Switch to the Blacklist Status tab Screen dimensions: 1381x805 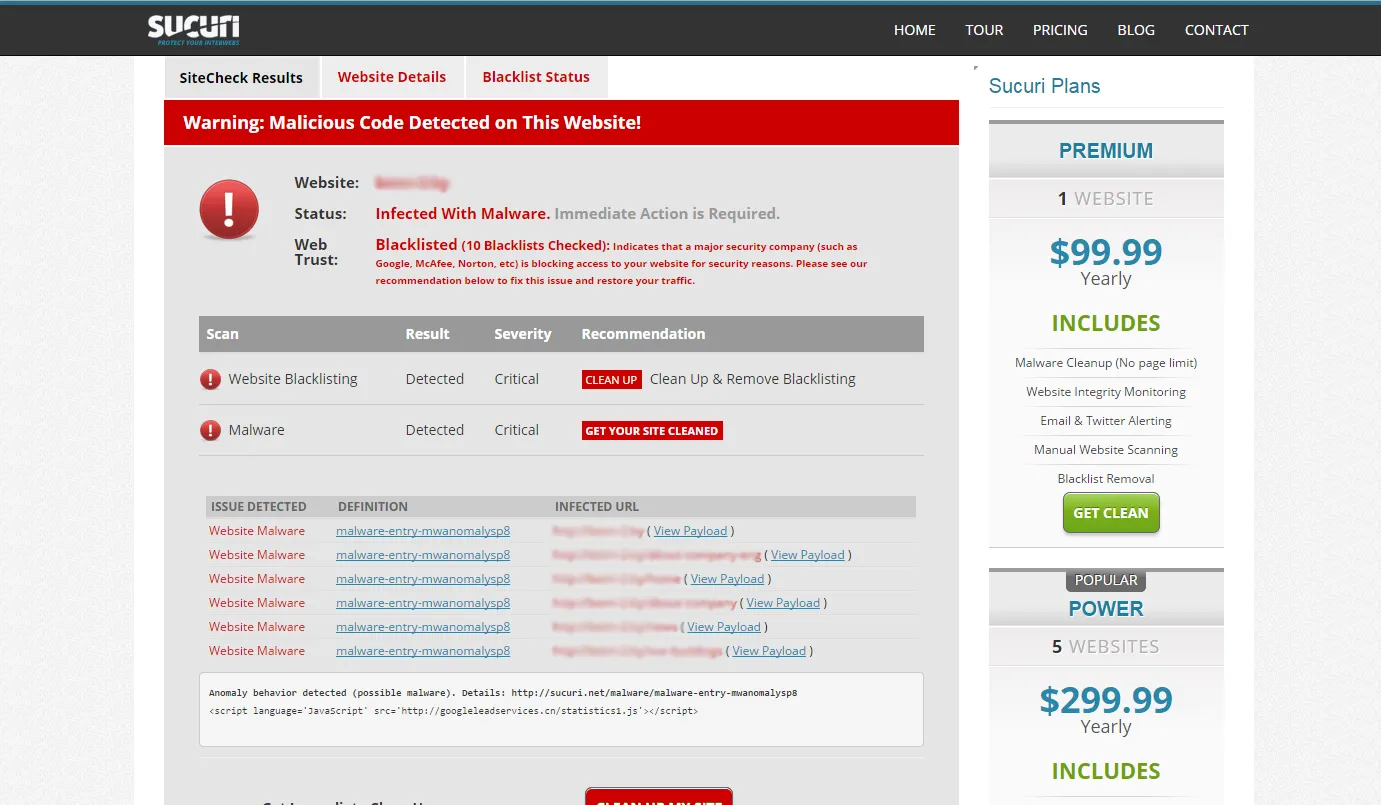tap(536, 77)
